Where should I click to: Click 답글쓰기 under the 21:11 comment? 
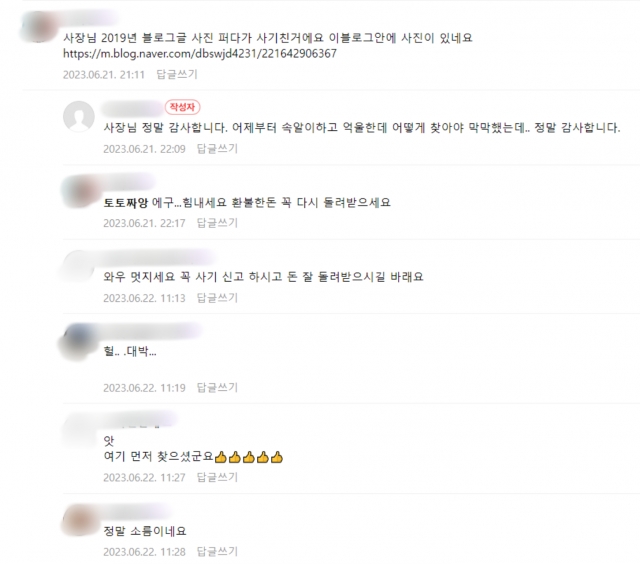[x=177, y=74]
